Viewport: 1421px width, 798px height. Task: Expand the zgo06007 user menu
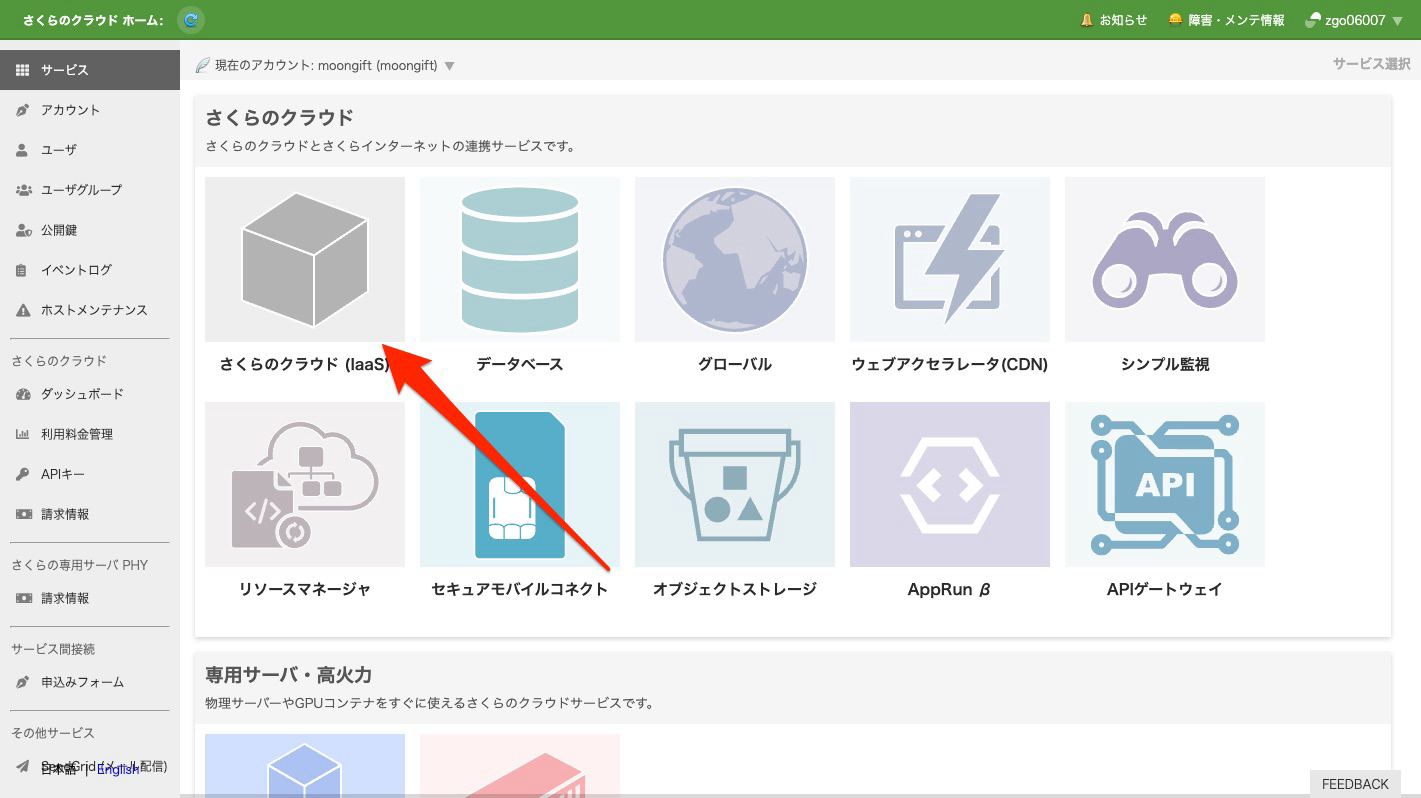pos(1354,20)
